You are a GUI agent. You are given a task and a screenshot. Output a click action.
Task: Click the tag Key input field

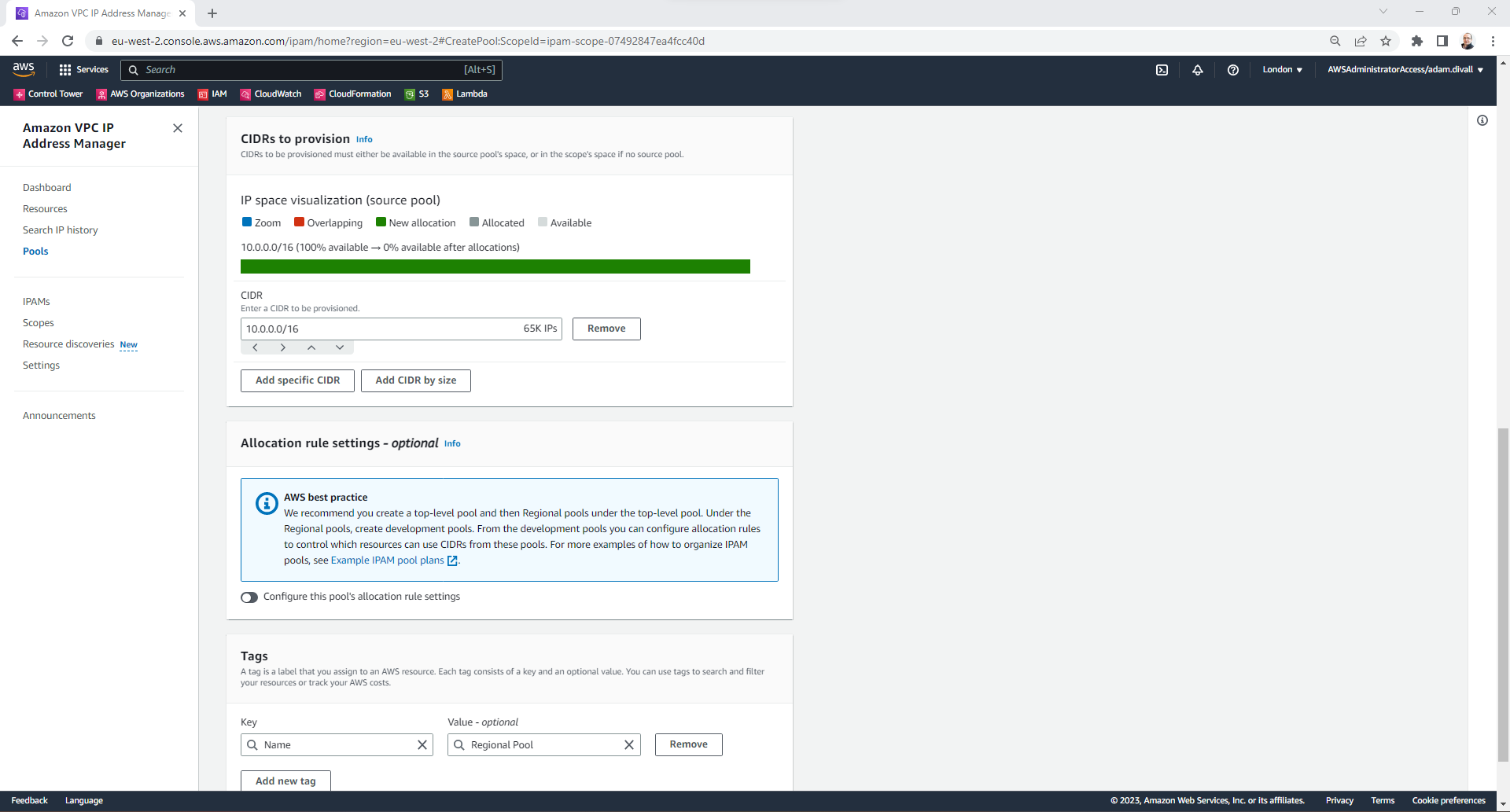[x=337, y=744]
